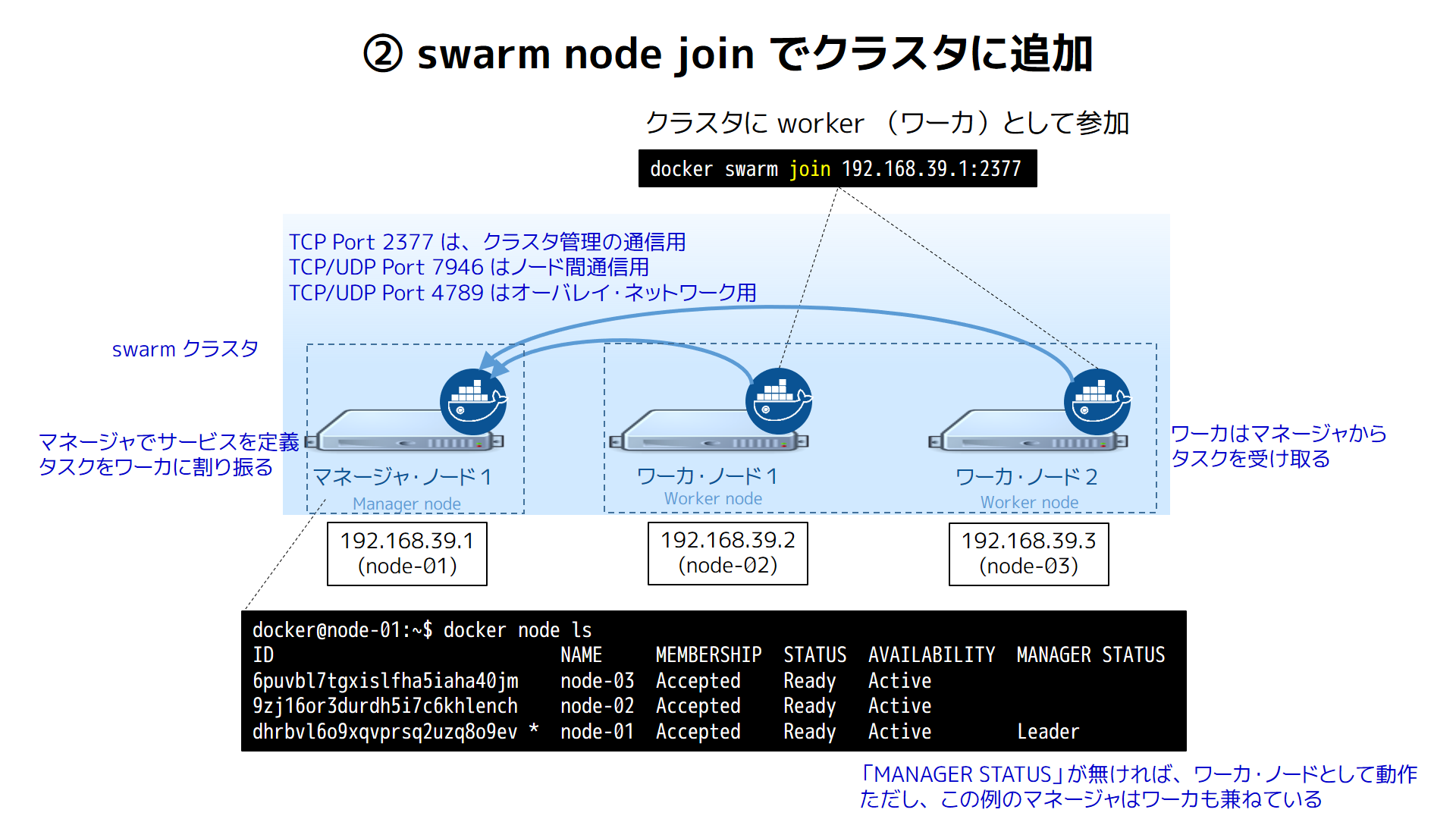Select the worker node 2 server image
This screenshot has height=819, width=1456.
coord(1028,431)
